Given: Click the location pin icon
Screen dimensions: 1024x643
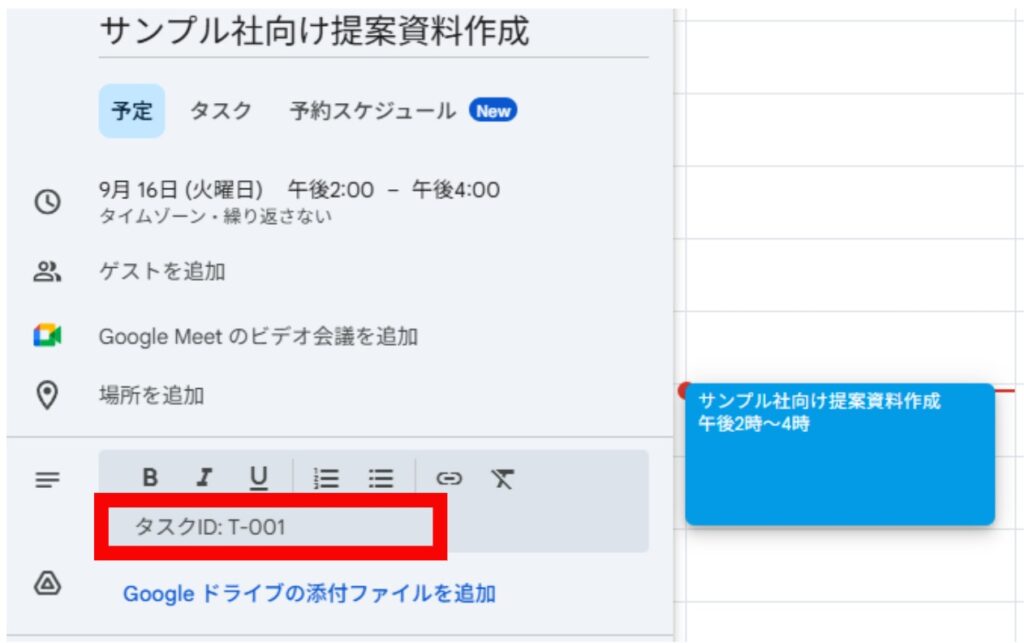Looking at the screenshot, I should tap(47, 395).
